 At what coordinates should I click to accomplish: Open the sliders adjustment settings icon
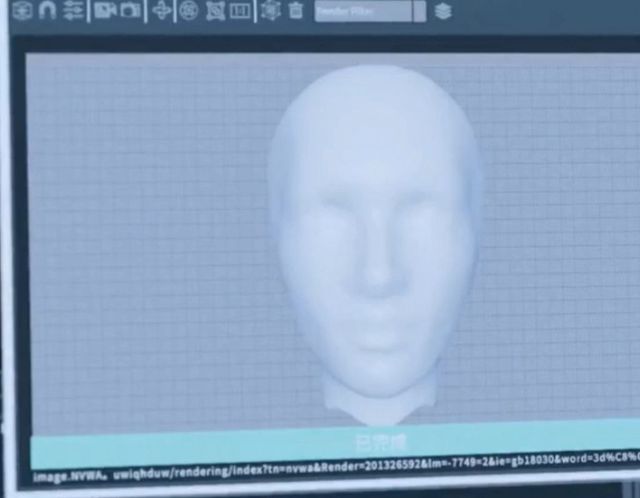tap(73, 10)
